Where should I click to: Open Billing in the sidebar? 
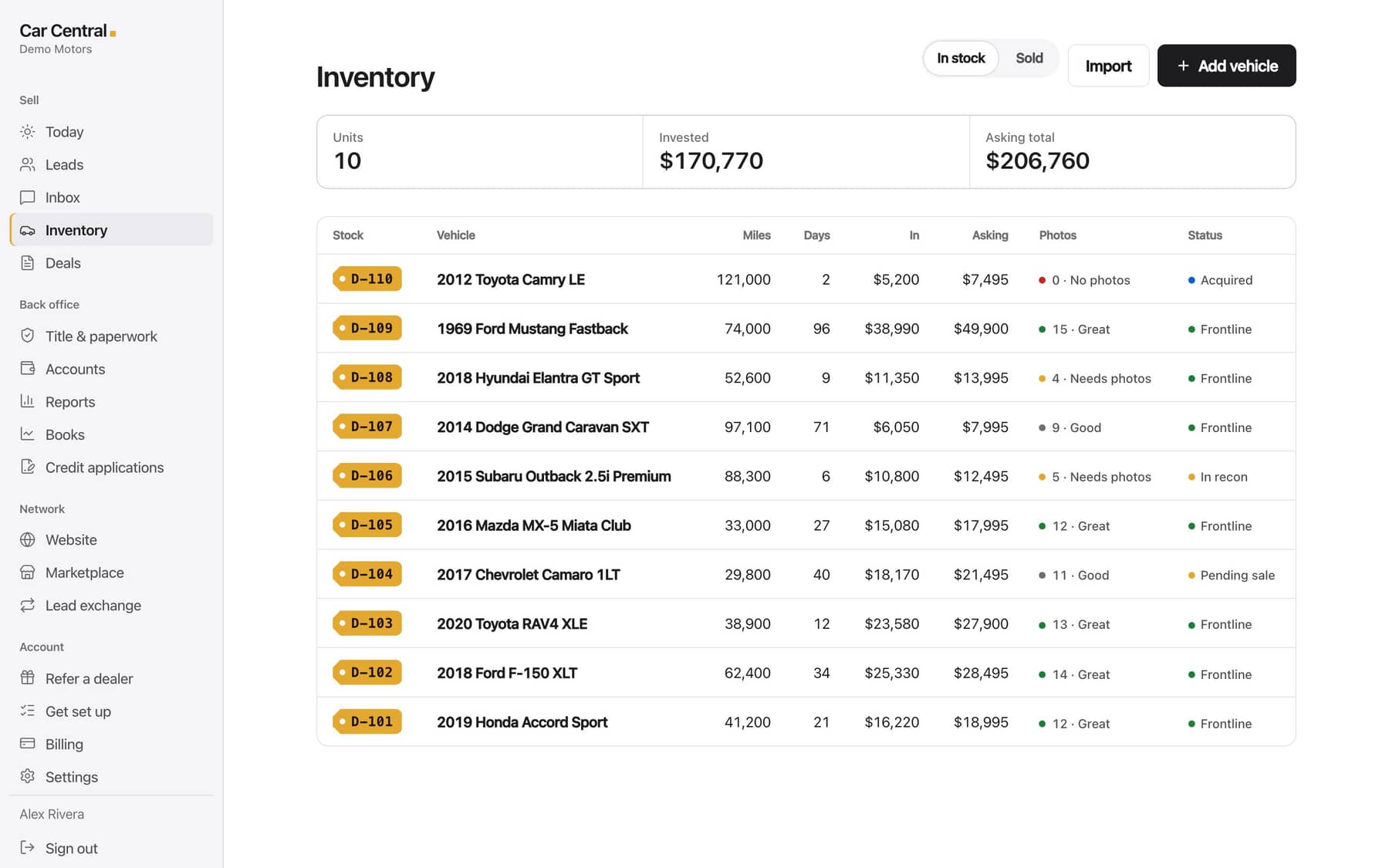tap(112, 744)
